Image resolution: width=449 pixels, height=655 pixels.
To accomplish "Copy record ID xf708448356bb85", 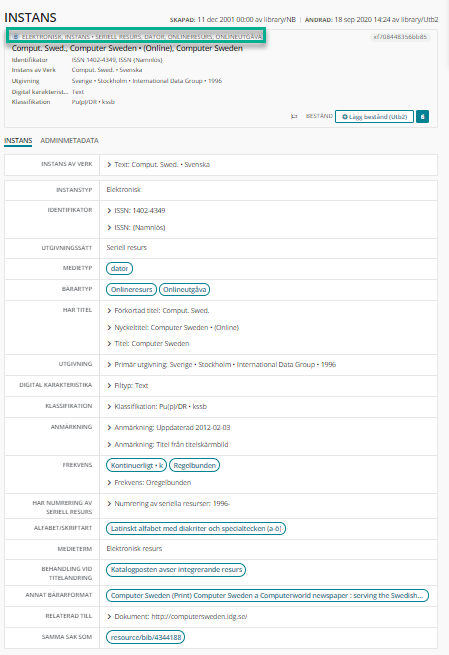I will pyautogui.click(x=400, y=37).
